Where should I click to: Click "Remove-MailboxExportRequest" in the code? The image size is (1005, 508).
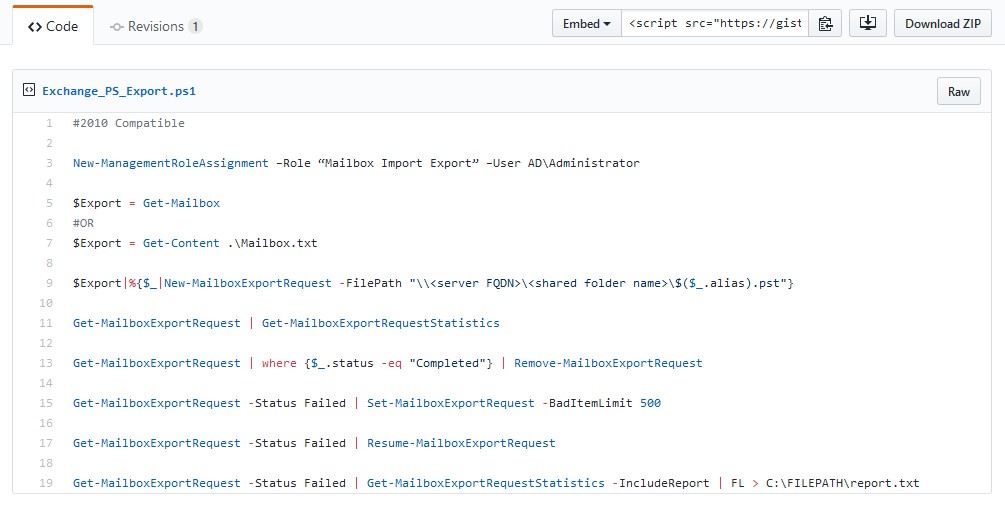tap(608, 363)
